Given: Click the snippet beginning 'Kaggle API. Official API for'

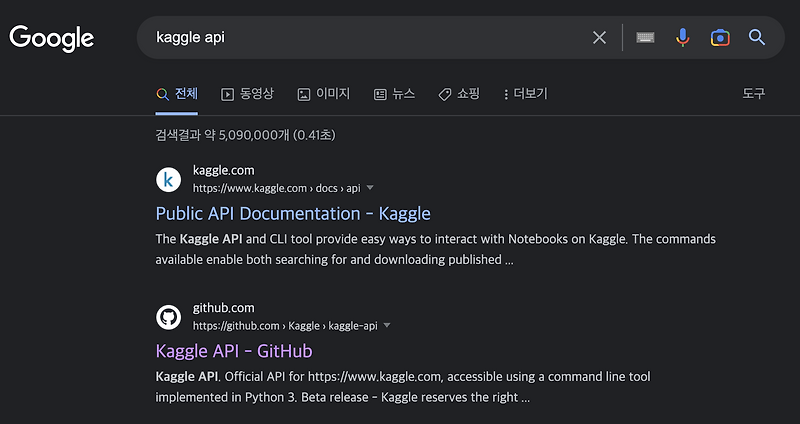Looking at the screenshot, I should click(403, 387).
